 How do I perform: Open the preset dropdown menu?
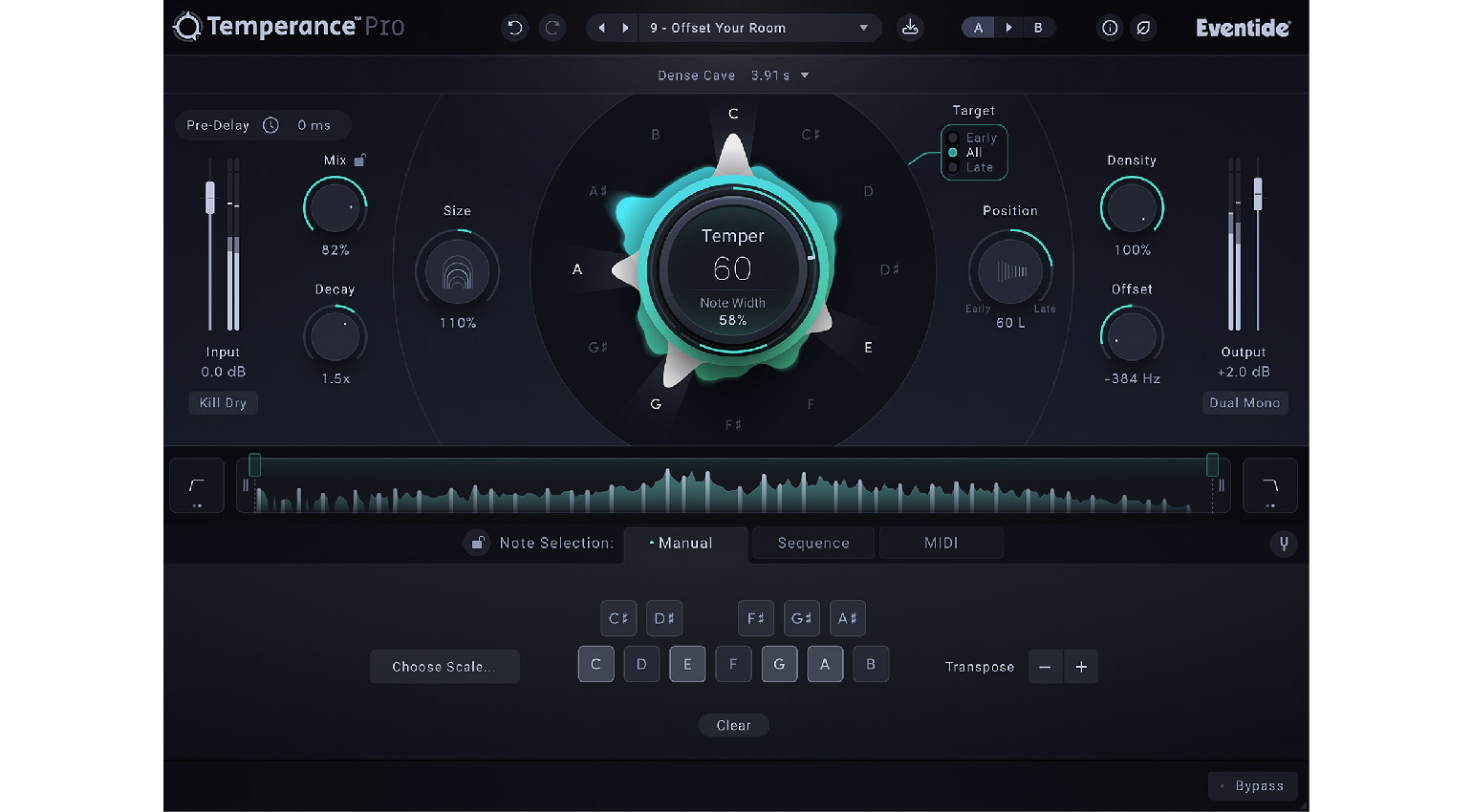pyautogui.click(x=863, y=28)
